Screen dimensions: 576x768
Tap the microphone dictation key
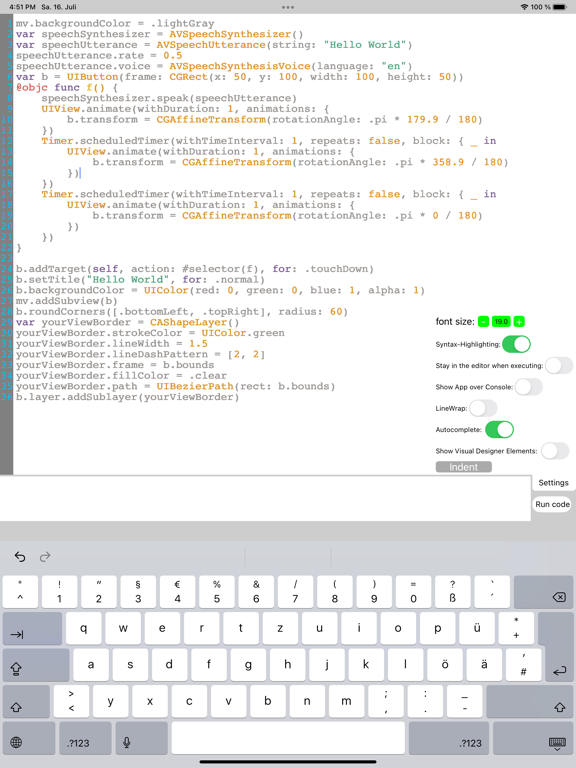click(x=142, y=738)
